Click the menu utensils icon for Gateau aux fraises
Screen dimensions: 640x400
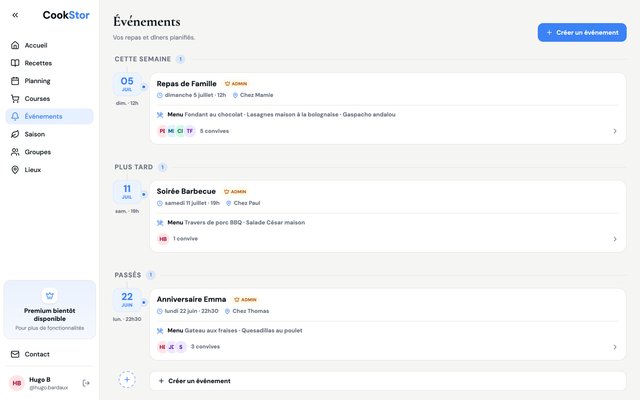coord(160,331)
